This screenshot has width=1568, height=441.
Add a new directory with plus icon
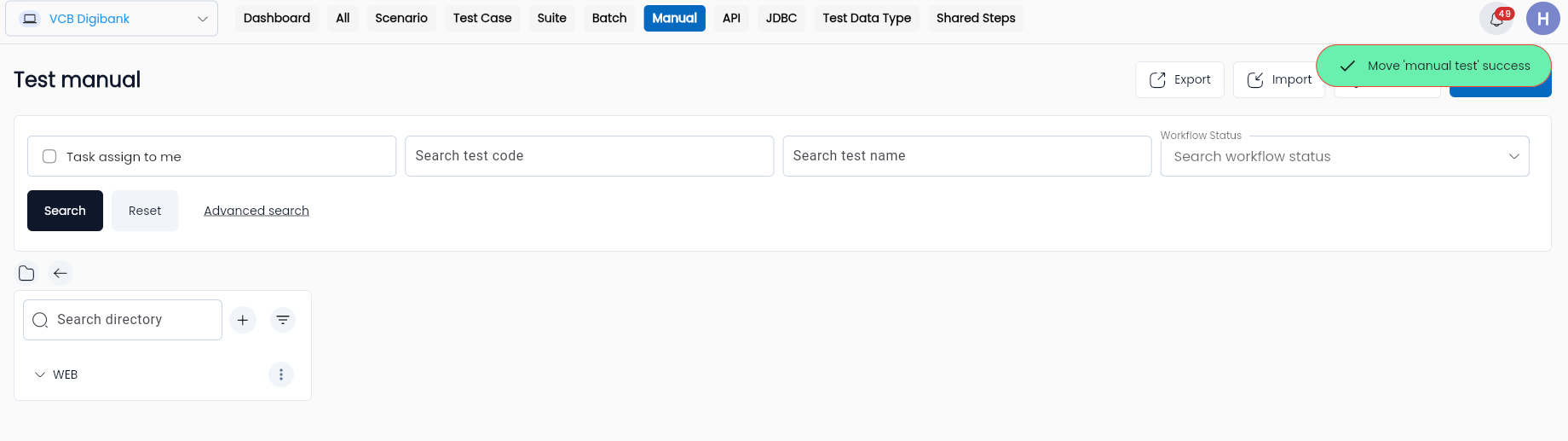(x=243, y=320)
